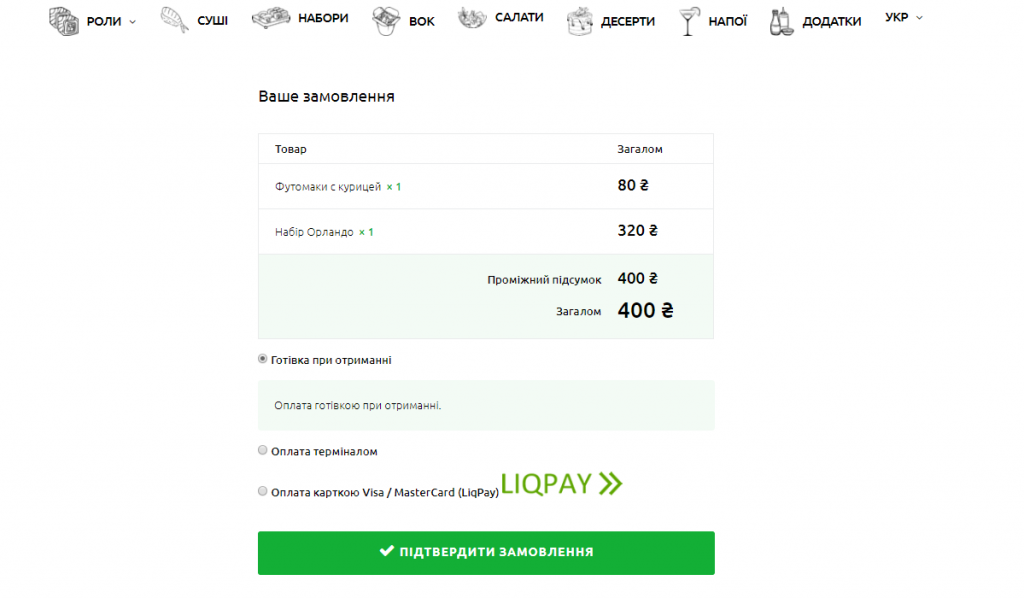Screen dimensions: 1024x598
Task: Confirm order with ПІДТВЕРДИТИ ЗАМОВЛЕННЯ button
Action: pos(486,553)
